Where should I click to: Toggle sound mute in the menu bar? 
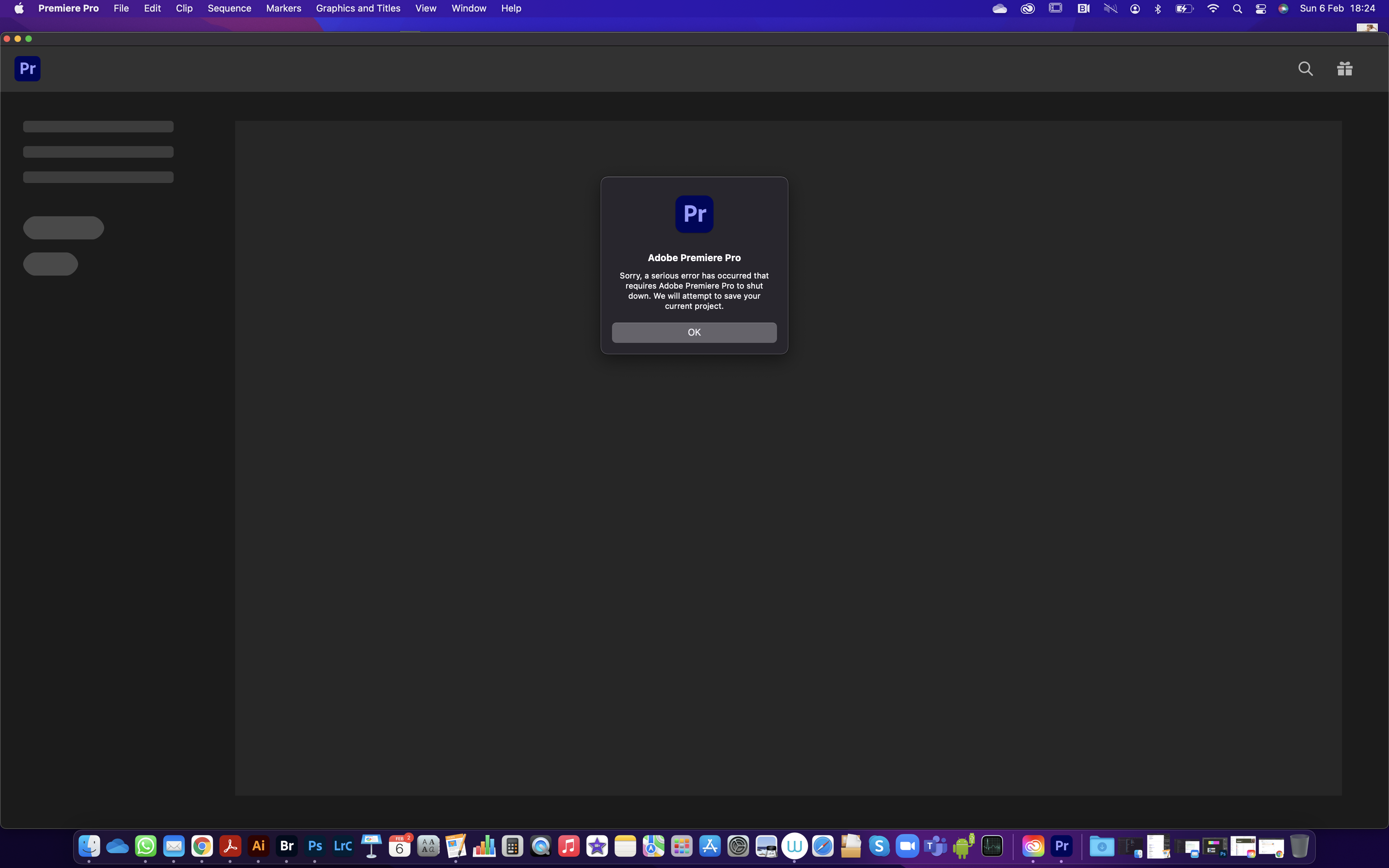pos(1110,8)
